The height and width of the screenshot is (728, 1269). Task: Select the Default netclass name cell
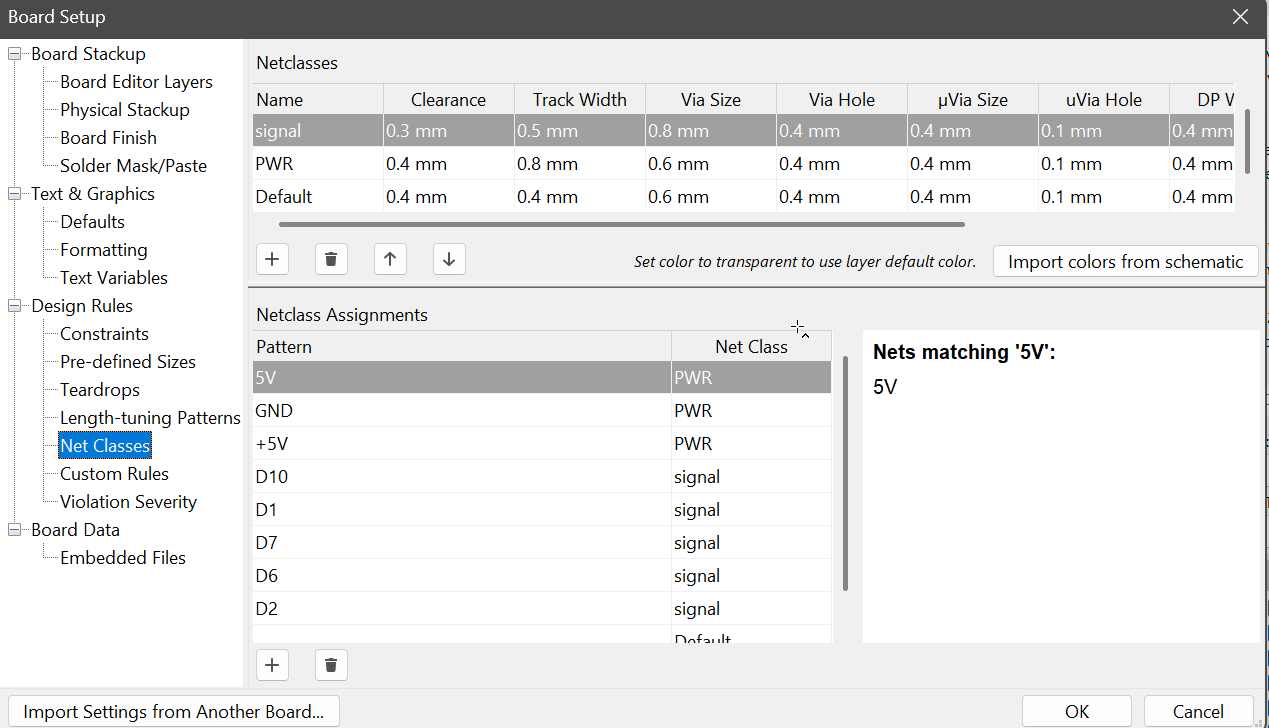(317, 197)
